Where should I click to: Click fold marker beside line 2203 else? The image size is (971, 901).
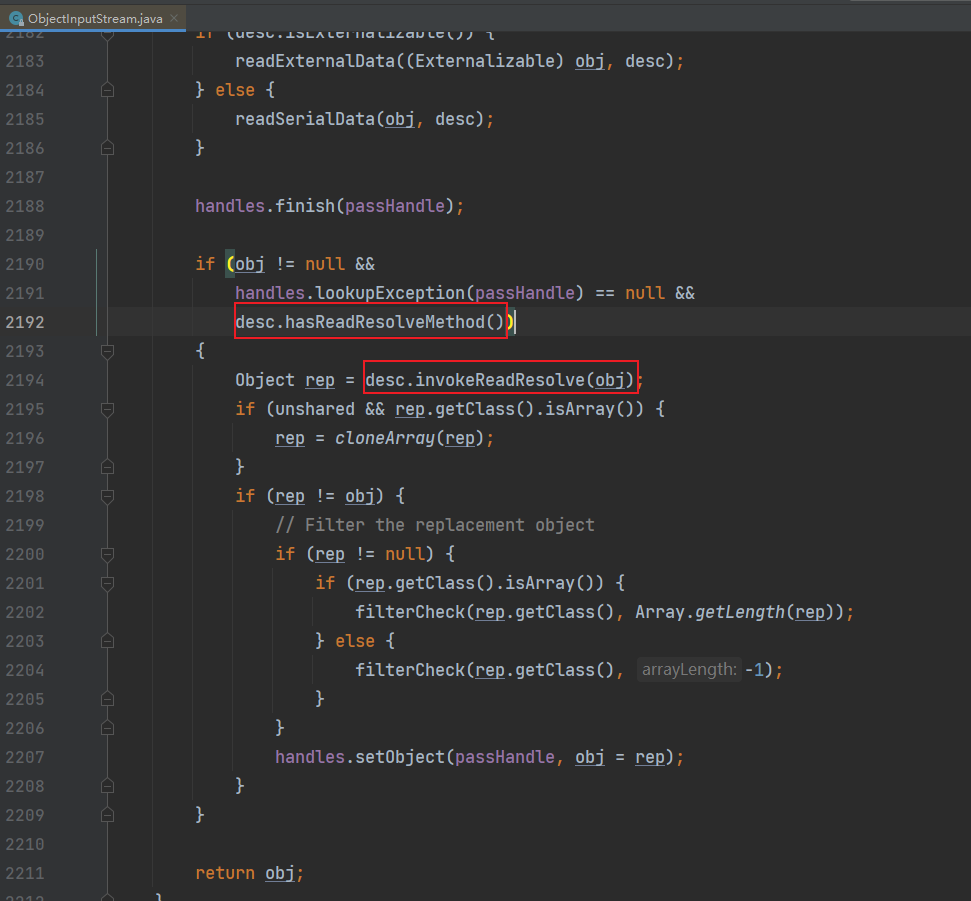(x=107, y=641)
